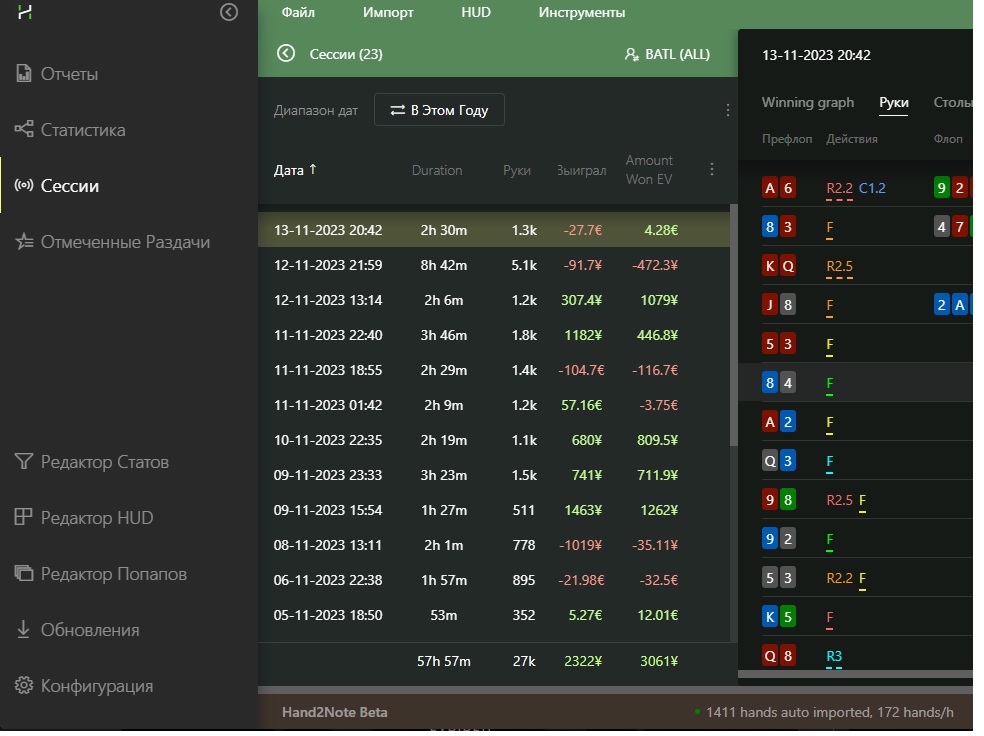The height and width of the screenshot is (736, 984).
Task: Collapse the sidebar with the arrow icon
Action: click(231, 12)
